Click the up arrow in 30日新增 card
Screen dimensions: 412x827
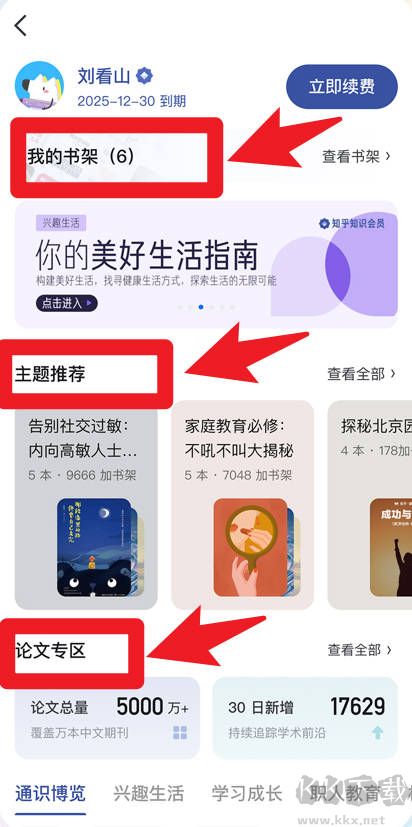(x=378, y=732)
